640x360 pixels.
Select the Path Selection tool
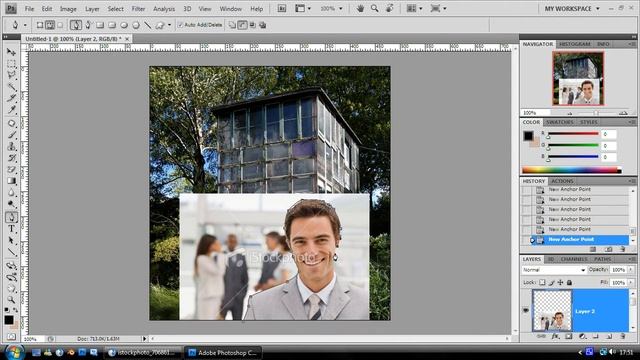click(11, 240)
